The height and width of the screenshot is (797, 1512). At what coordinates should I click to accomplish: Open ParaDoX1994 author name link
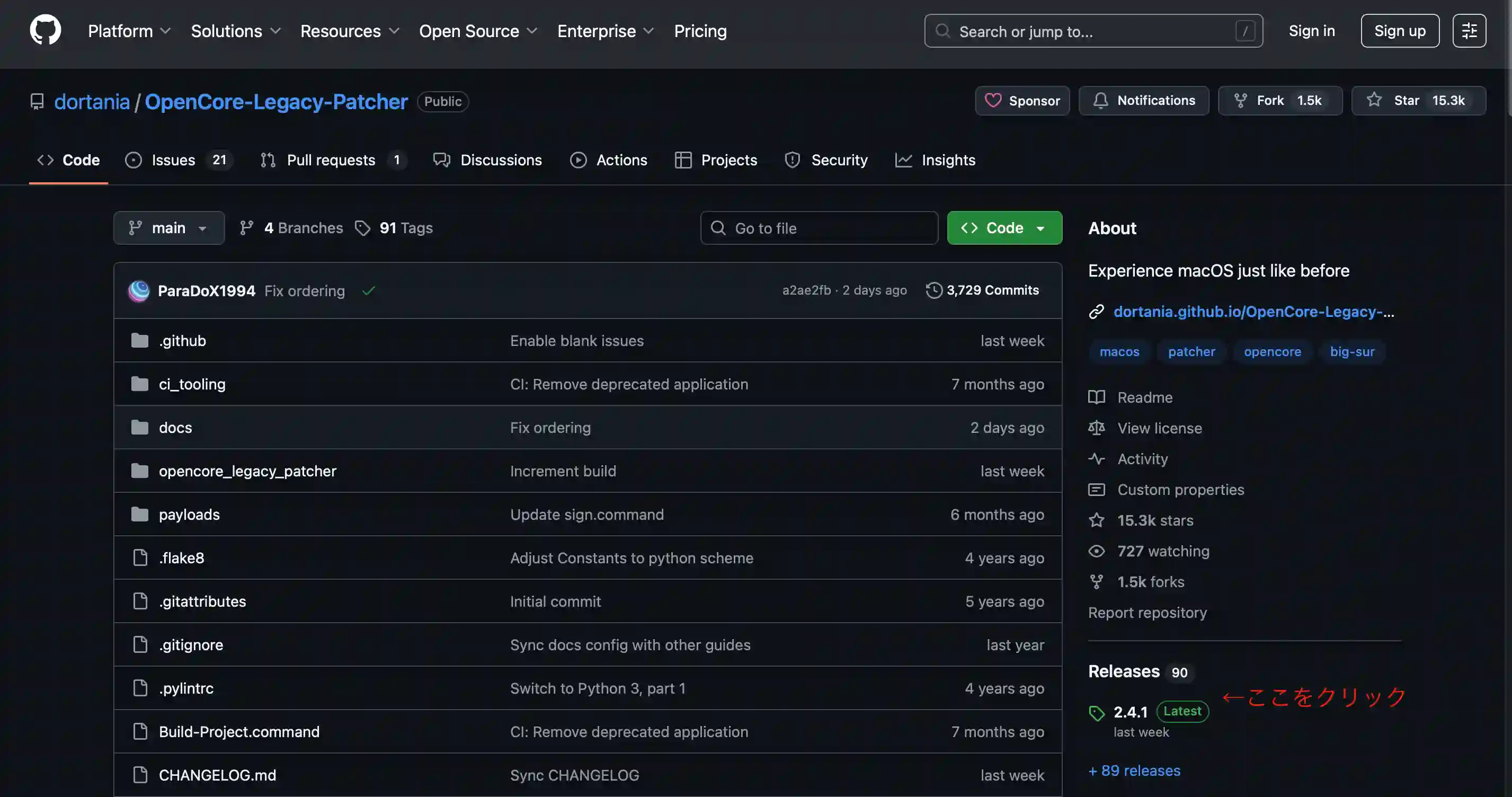207,291
